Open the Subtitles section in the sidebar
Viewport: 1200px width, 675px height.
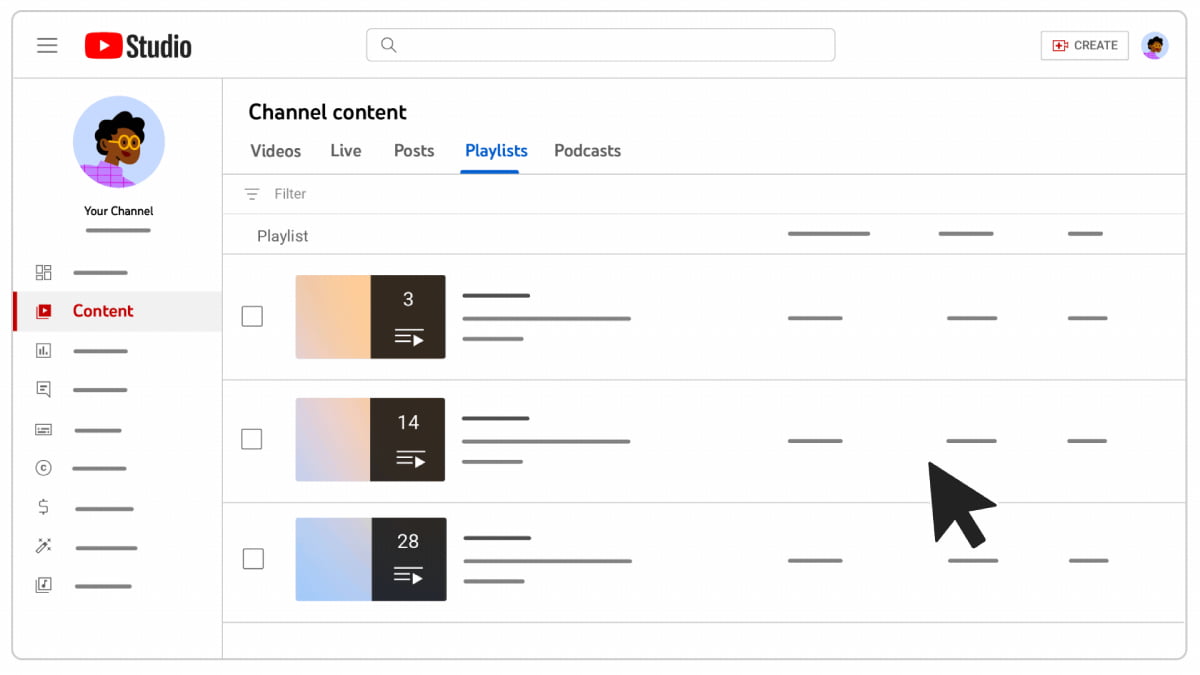43,428
